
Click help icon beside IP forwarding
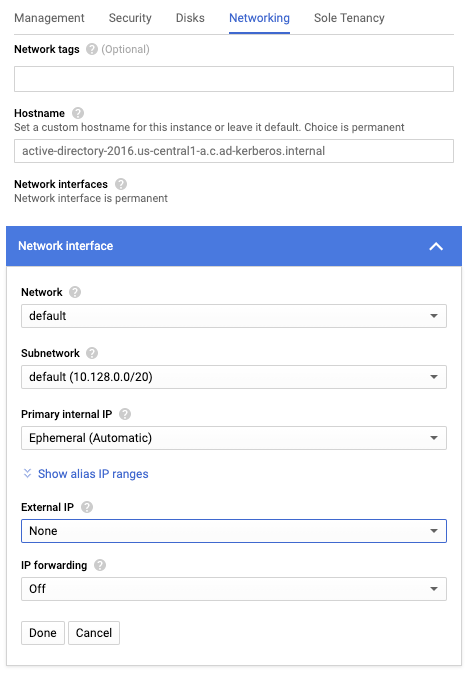point(100,565)
